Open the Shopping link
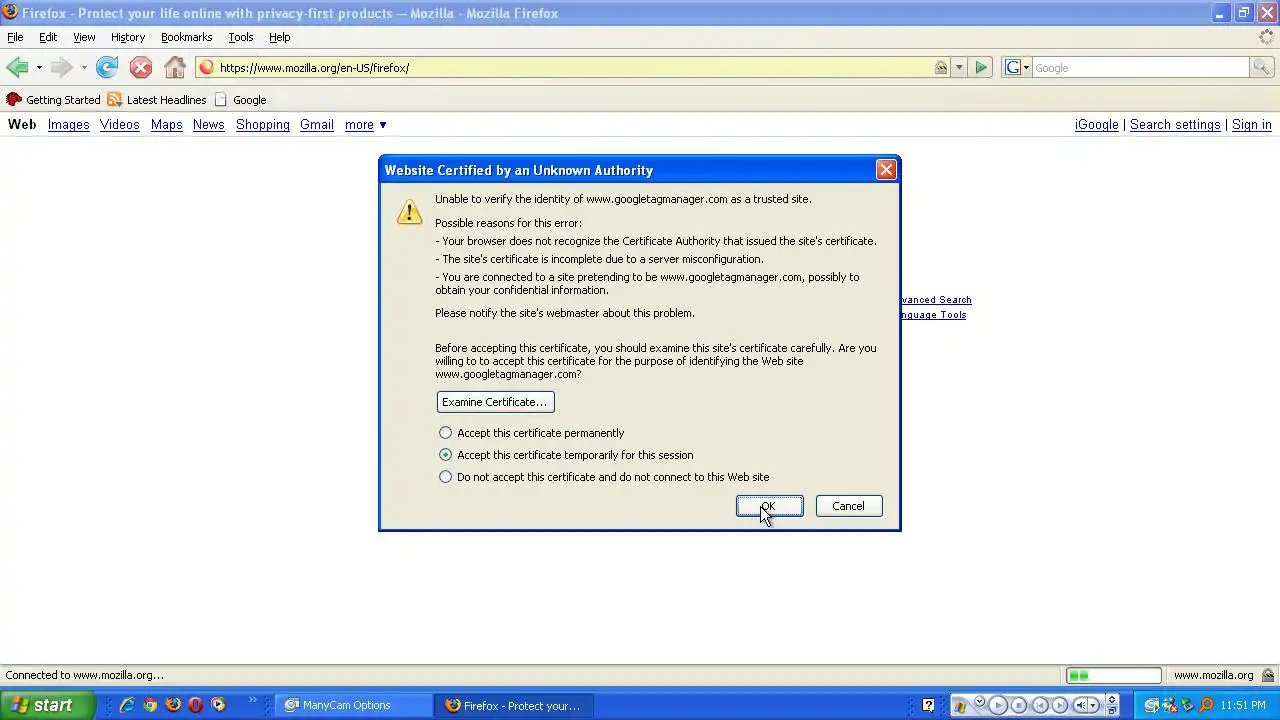 pyautogui.click(x=263, y=125)
